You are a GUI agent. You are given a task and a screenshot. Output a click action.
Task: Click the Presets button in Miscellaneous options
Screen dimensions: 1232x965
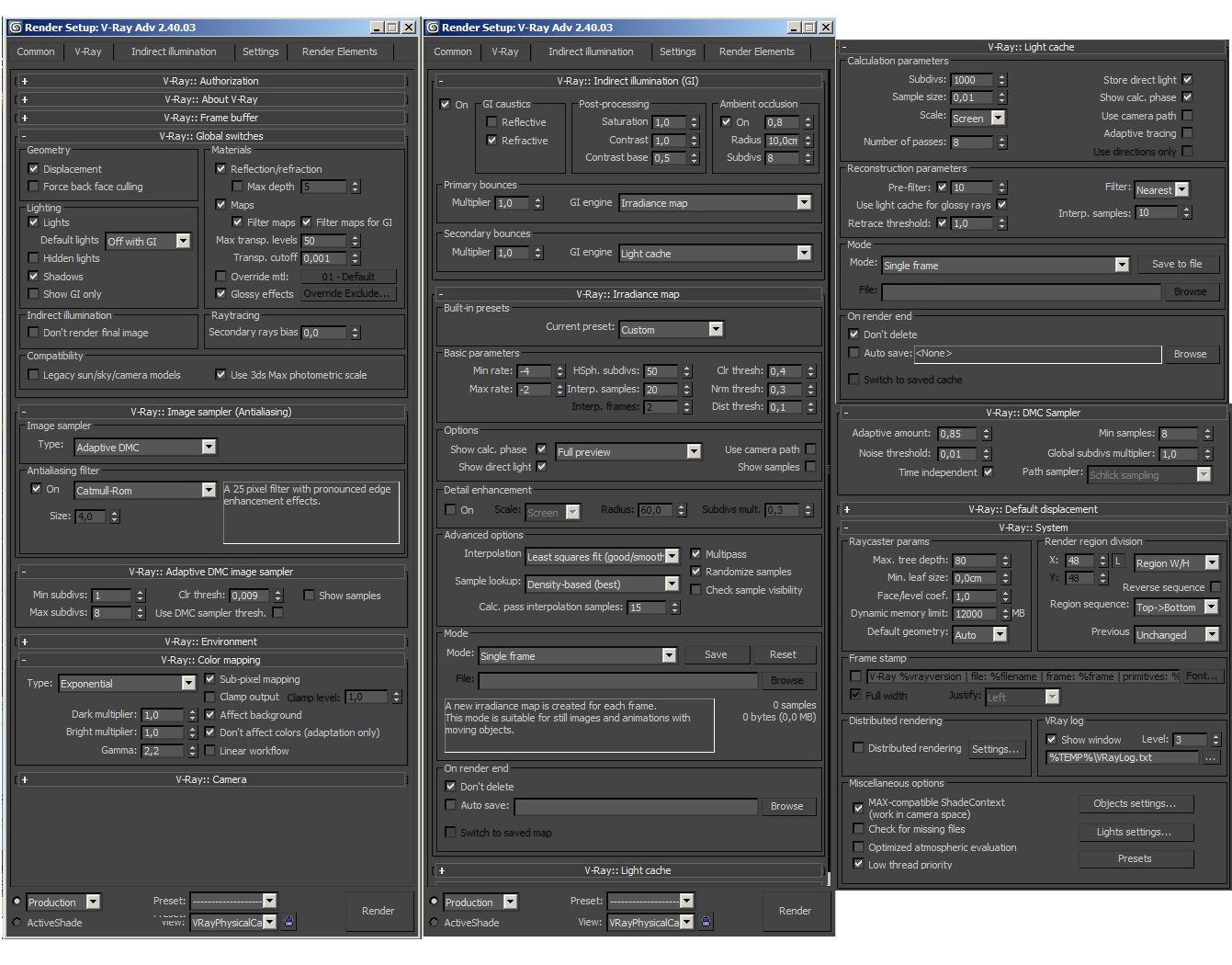1135,858
